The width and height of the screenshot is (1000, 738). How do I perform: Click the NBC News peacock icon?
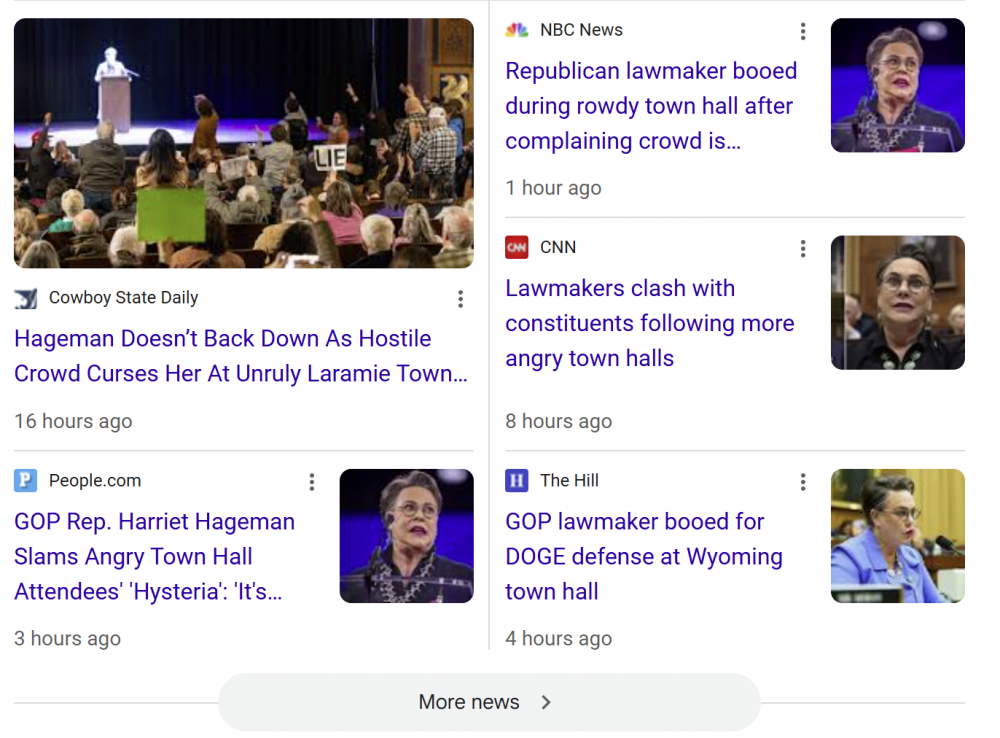(x=516, y=30)
